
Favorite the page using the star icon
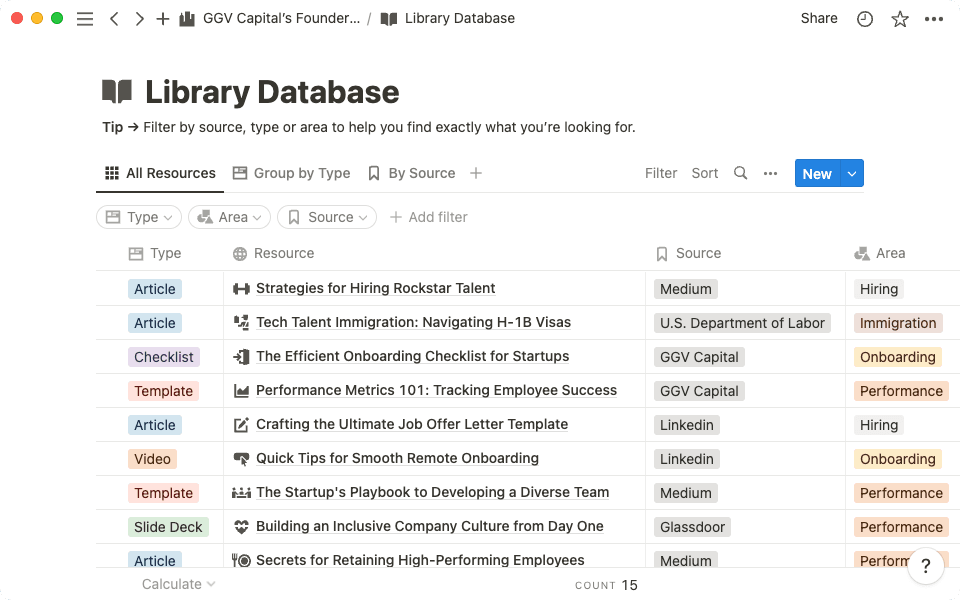(x=899, y=18)
